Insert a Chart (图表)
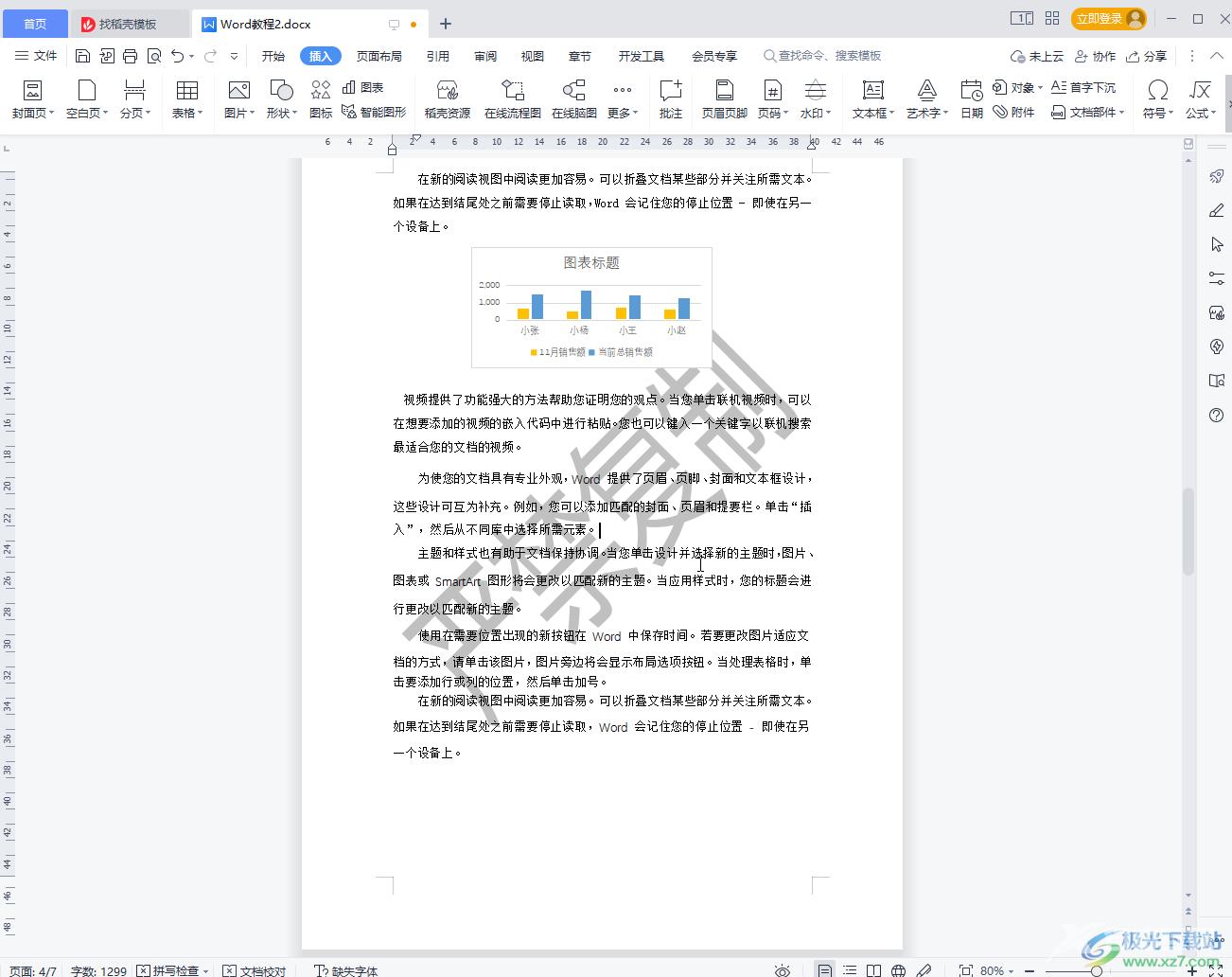Viewport: 1232px width, 977px height. 362,87
